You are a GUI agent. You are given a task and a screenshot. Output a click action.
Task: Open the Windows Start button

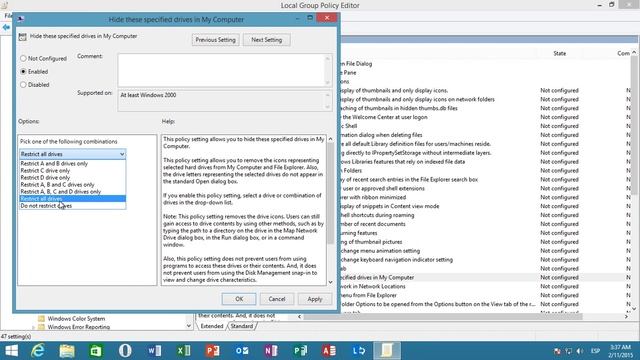coord(11,351)
